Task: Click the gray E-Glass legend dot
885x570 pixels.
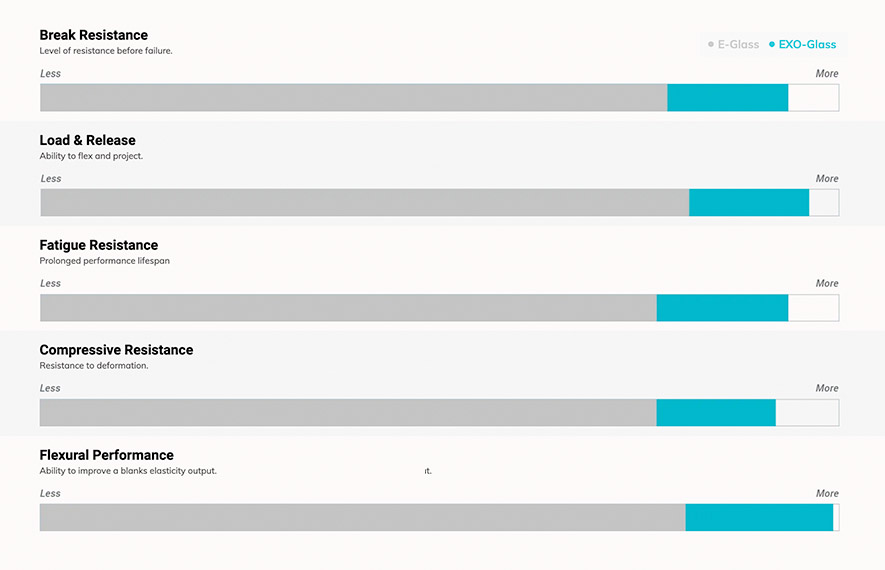Action: click(711, 45)
